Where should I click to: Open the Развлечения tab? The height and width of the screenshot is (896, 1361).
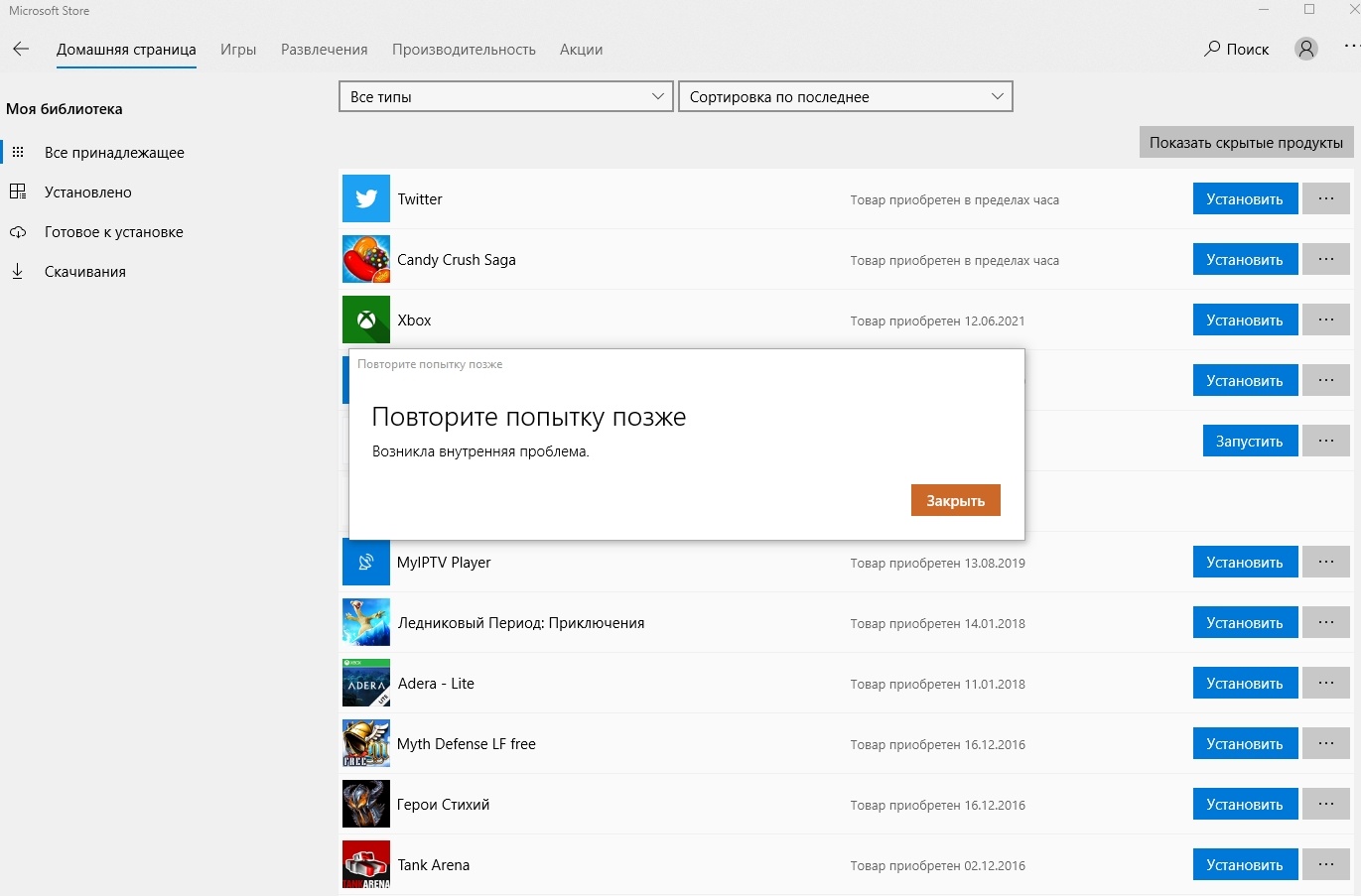pos(325,49)
